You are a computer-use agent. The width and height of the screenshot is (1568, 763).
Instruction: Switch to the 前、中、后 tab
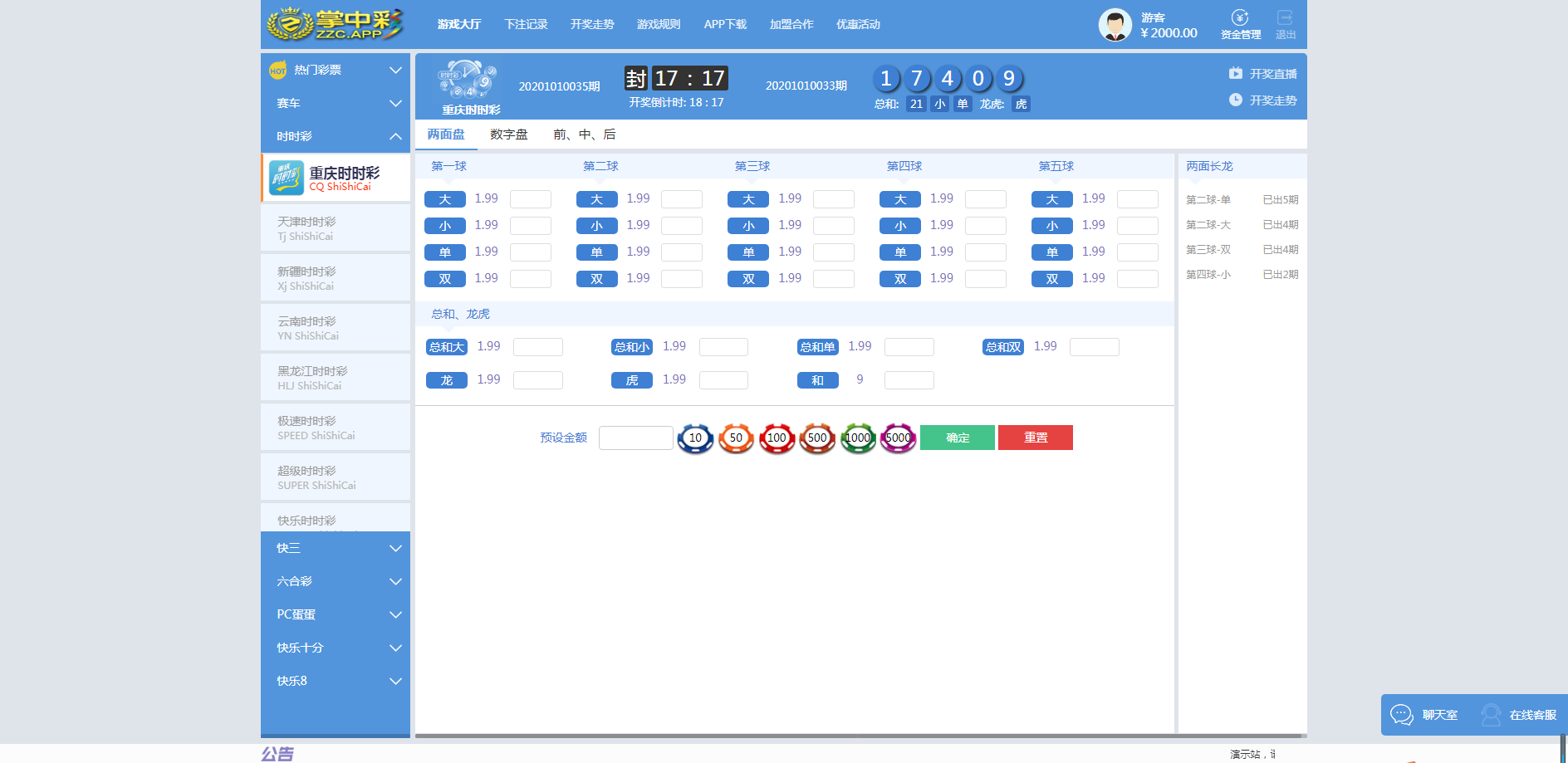(x=585, y=135)
